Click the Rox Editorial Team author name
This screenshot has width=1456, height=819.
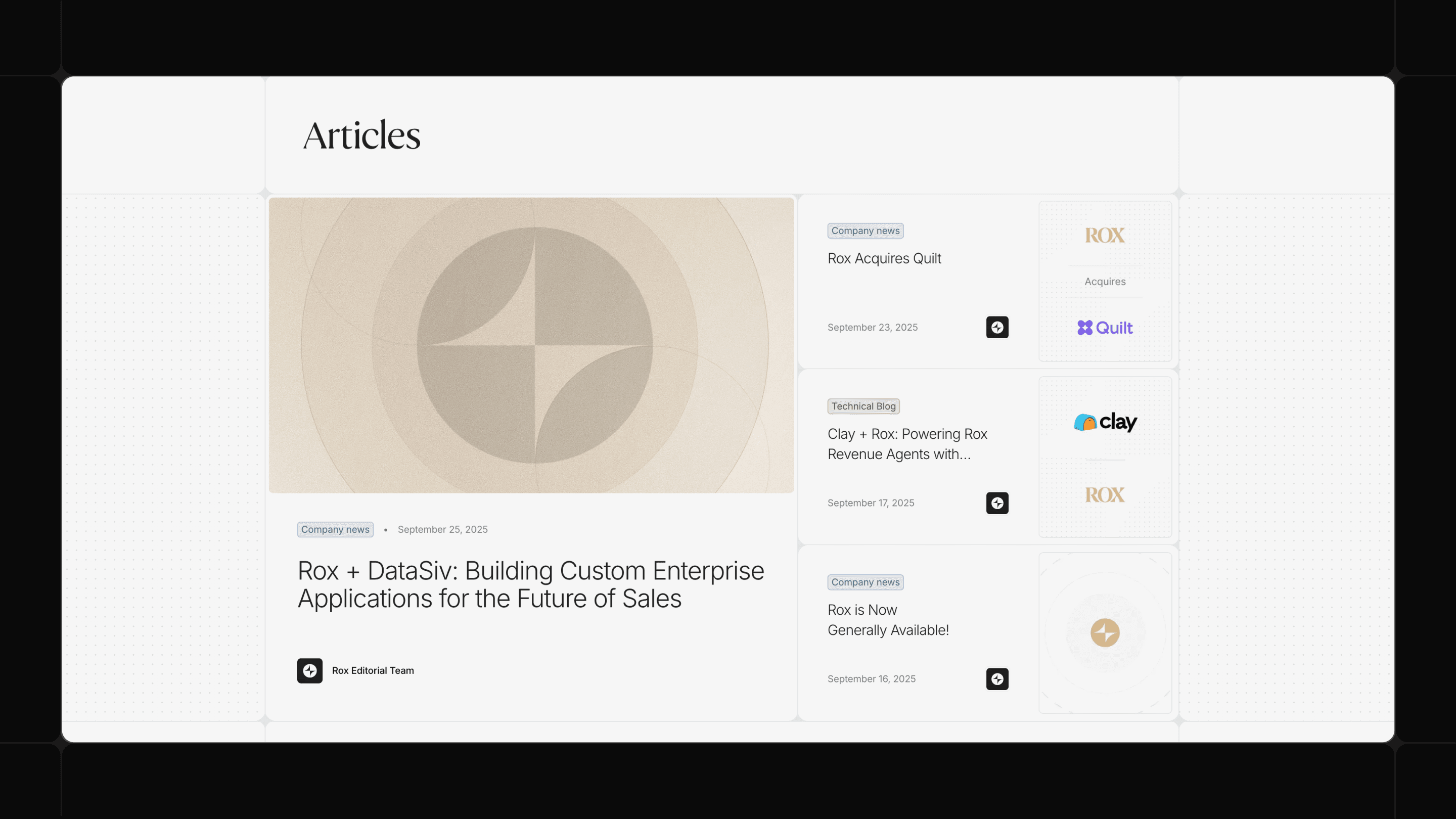(373, 670)
